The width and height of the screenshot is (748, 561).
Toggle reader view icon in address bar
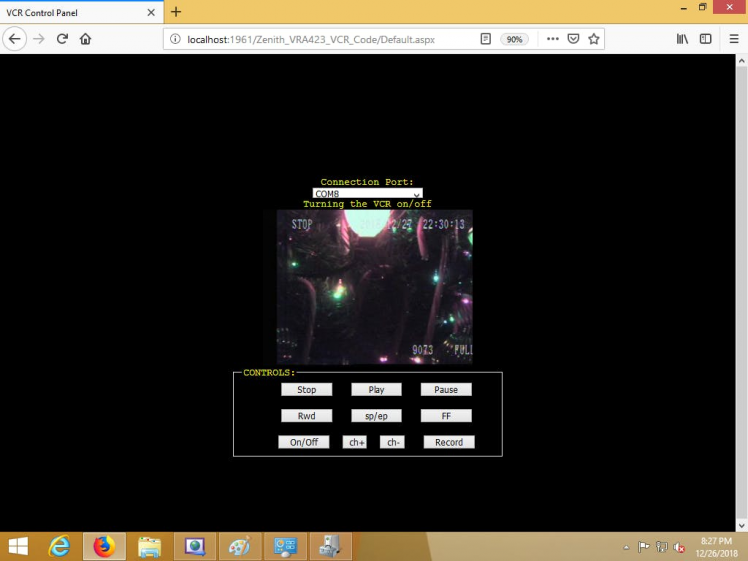(486, 39)
